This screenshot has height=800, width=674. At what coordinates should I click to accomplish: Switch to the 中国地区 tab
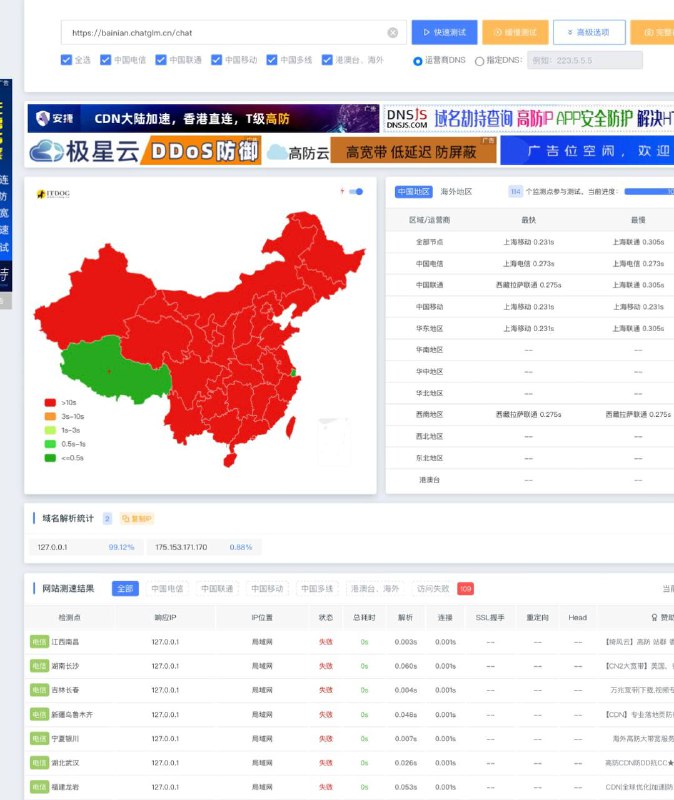413,192
